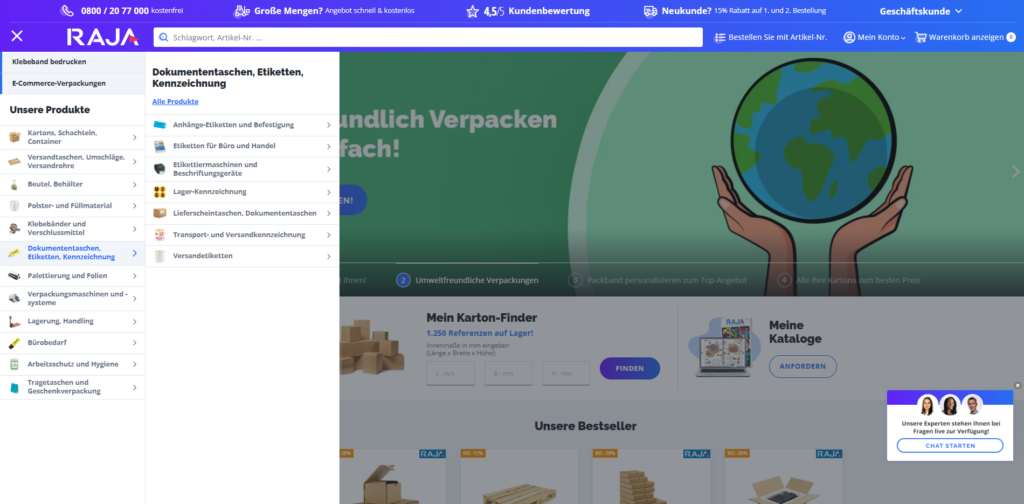Click the search magnifier icon
This screenshot has height=504, width=1024.
[163, 37]
